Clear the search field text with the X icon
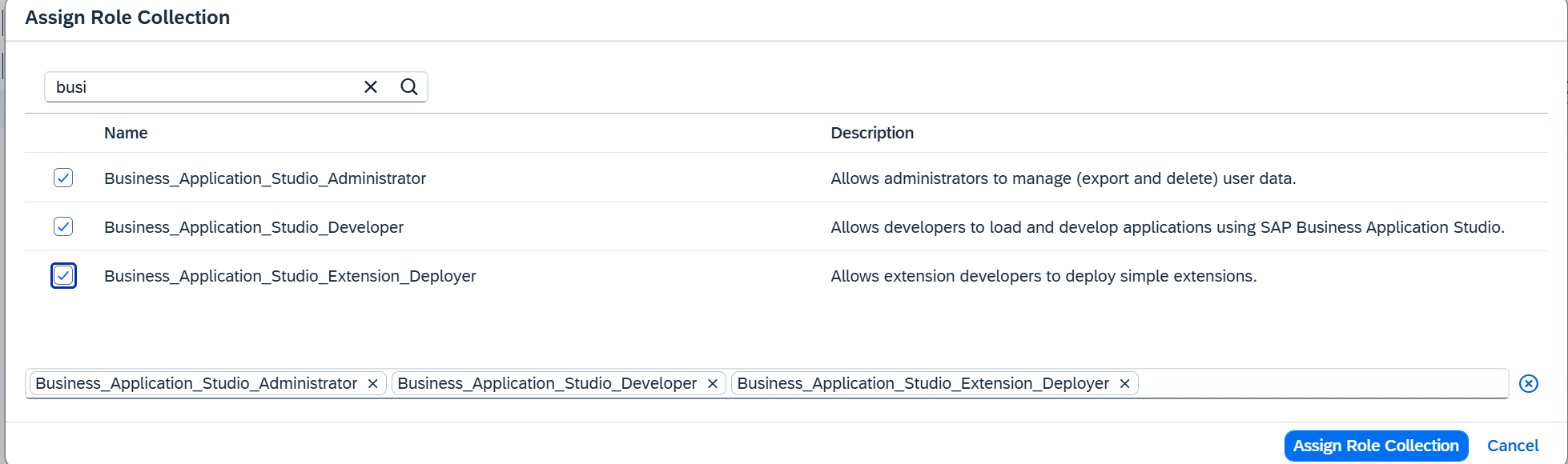 [x=371, y=87]
